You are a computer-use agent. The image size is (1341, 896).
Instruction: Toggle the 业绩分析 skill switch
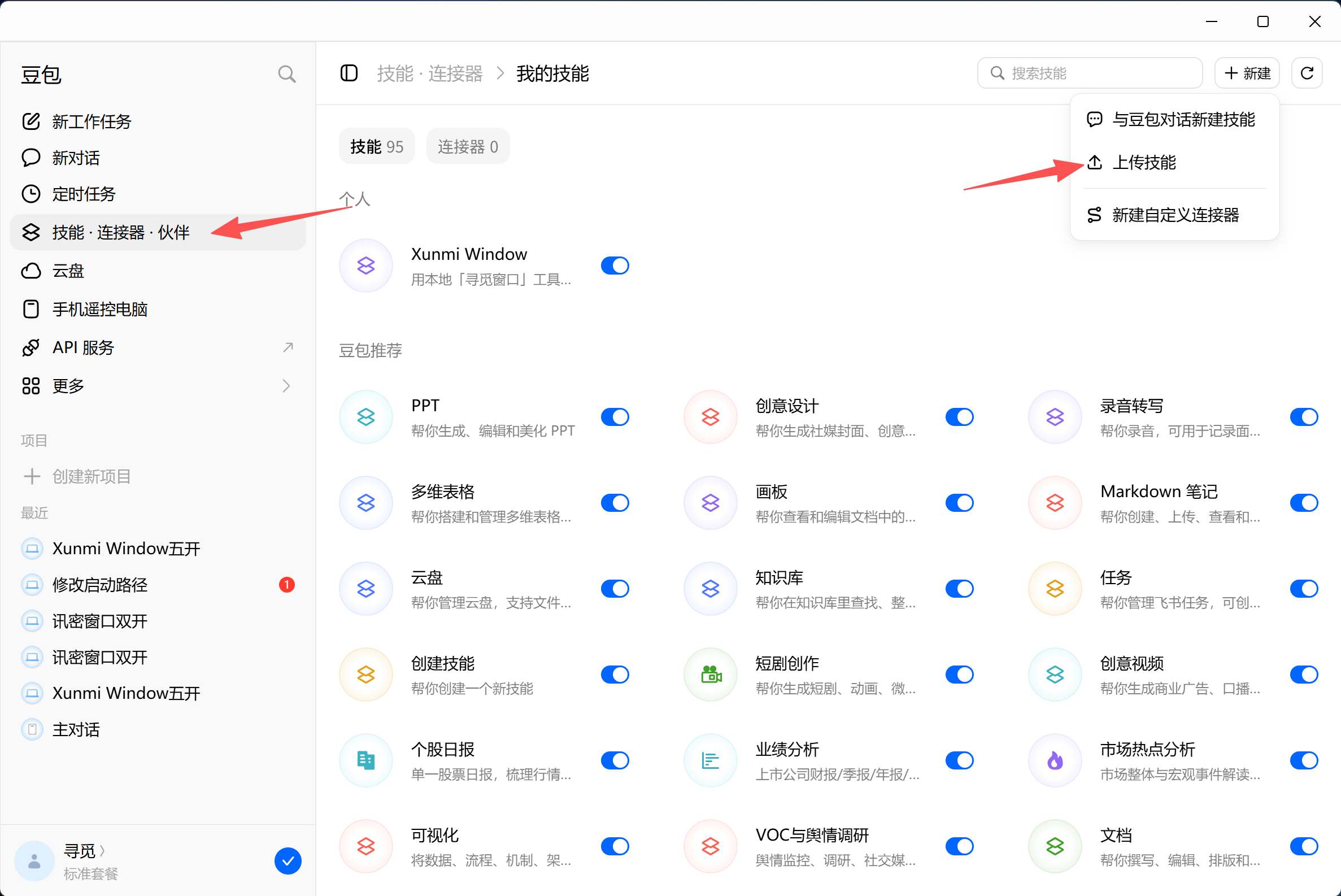[x=959, y=760]
